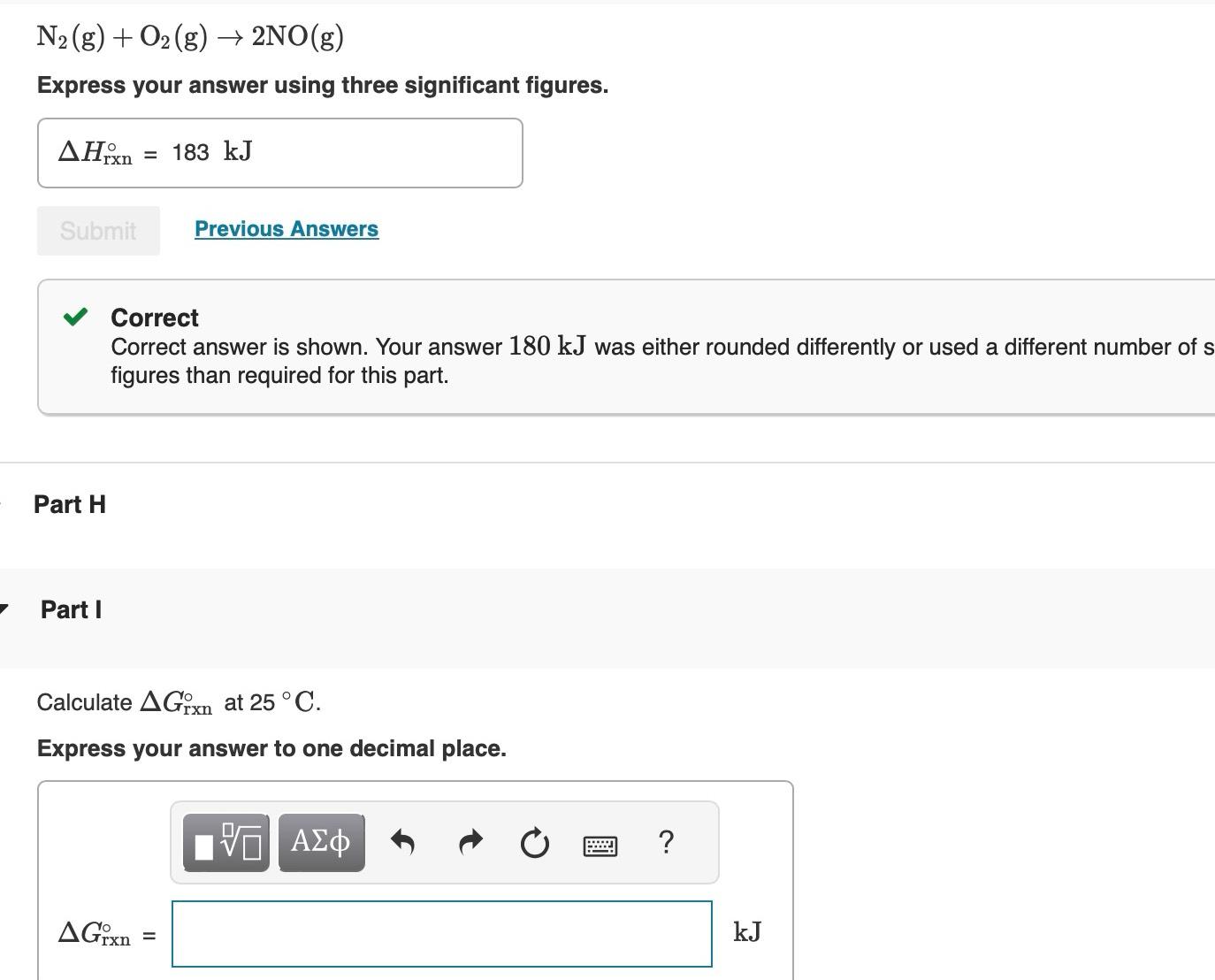Click the ΔG answer input field
Screen dimensions: 1215x980
click(x=440, y=933)
